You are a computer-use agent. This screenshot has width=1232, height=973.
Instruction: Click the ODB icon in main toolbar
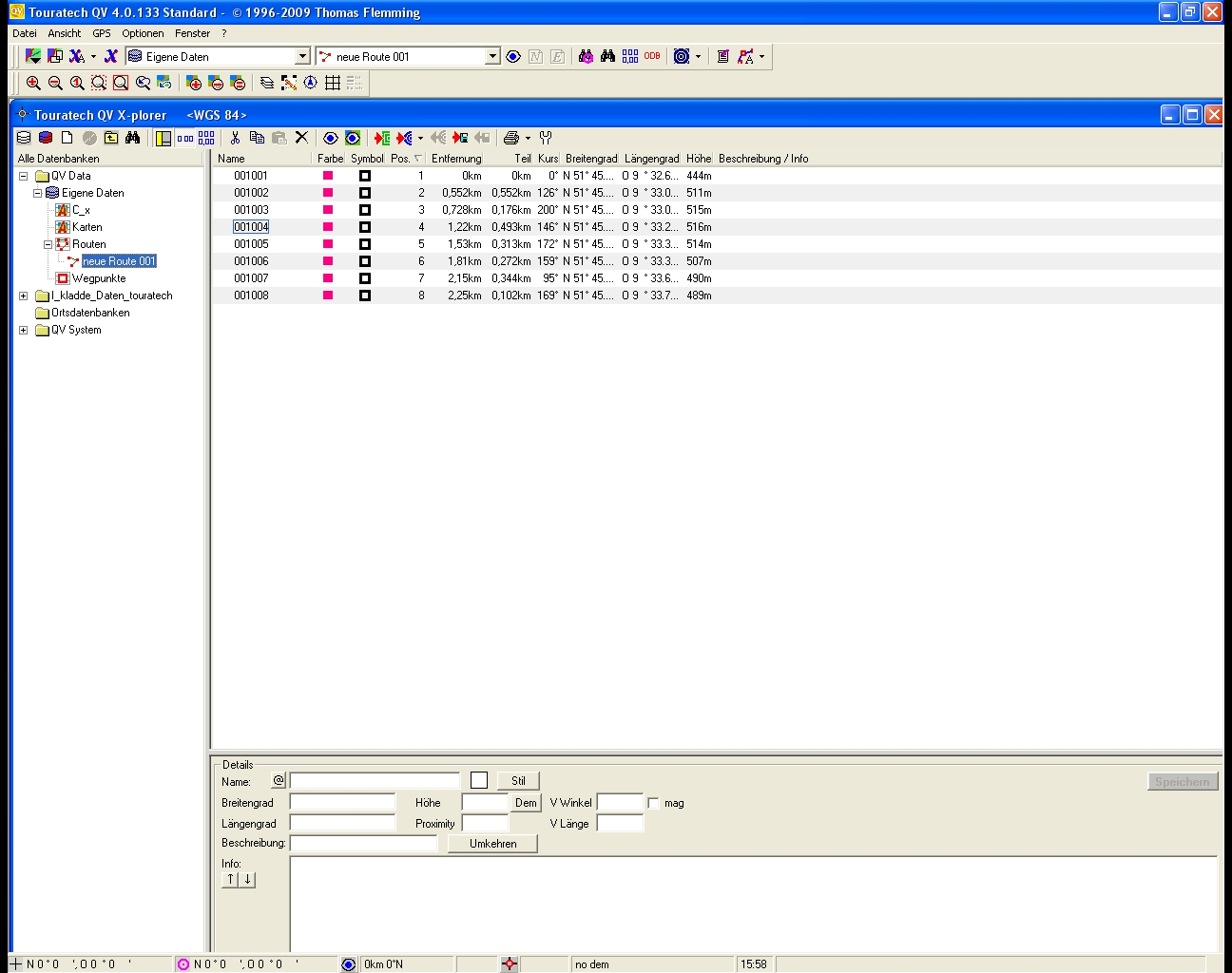click(652, 56)
